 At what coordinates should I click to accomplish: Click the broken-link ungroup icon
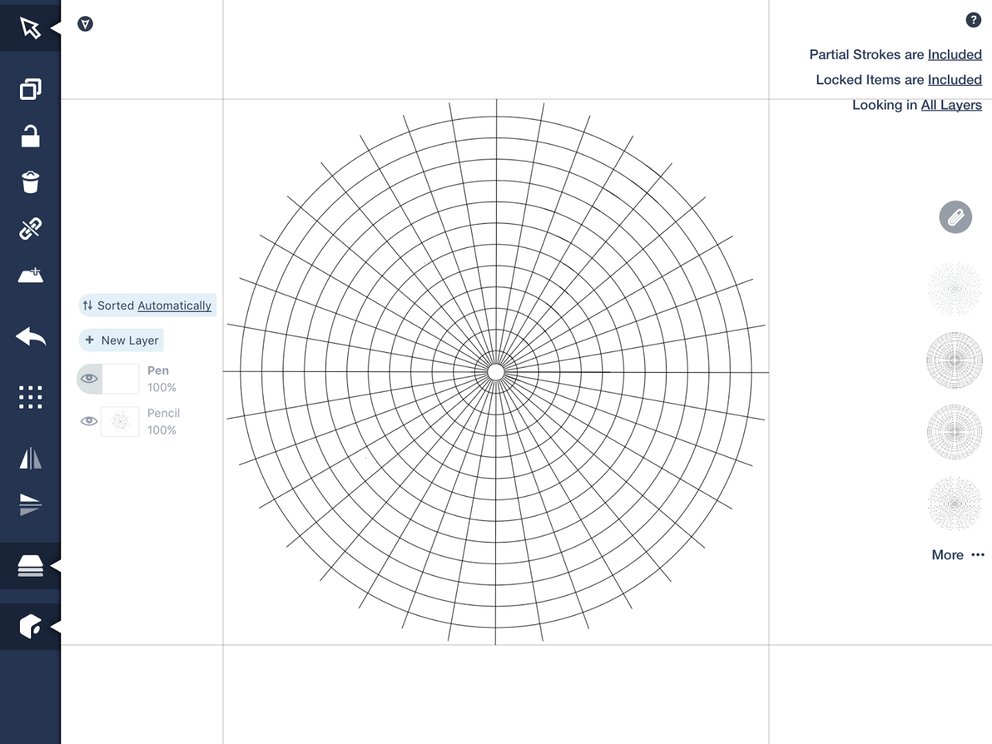(x=30, y=228)
